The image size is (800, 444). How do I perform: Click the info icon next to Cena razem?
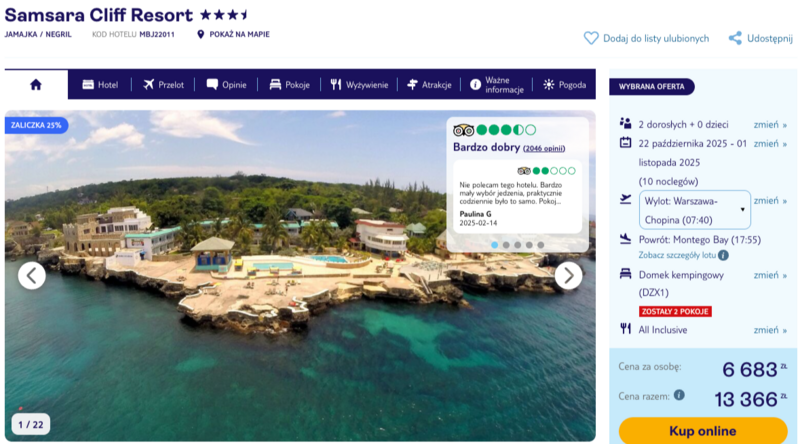[679, 395]
